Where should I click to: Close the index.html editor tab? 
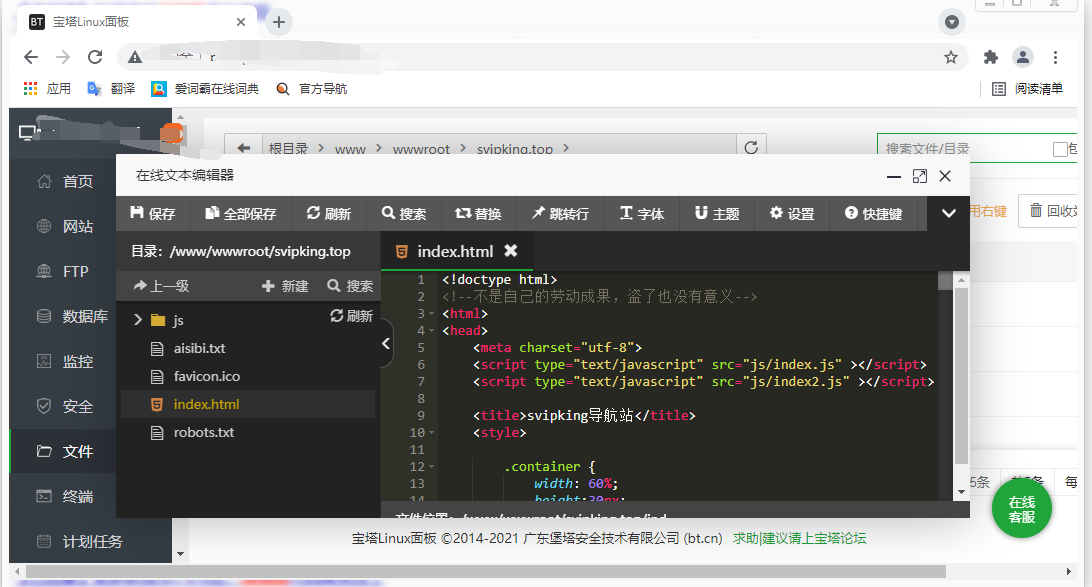pyautogui.click(x=511, y=251)
